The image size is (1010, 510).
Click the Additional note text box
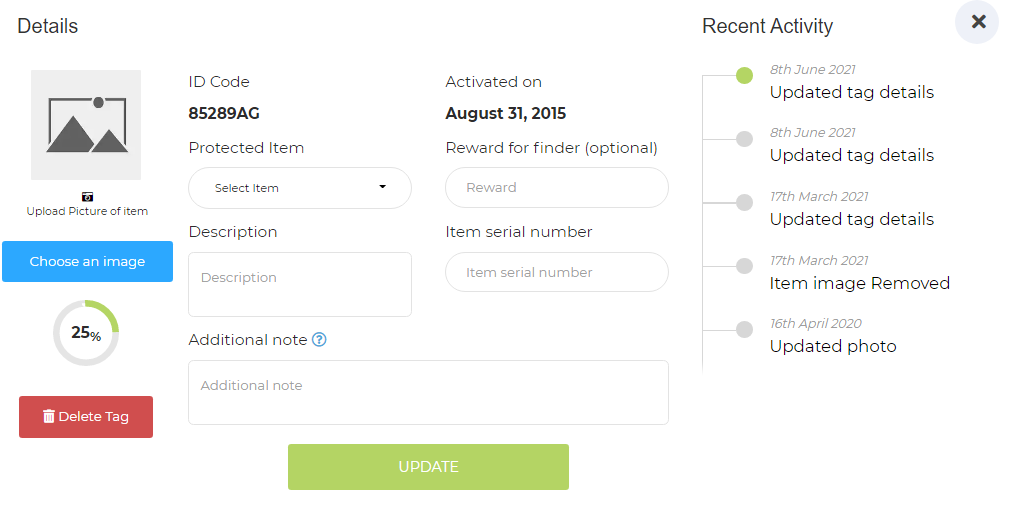(428, 392)
